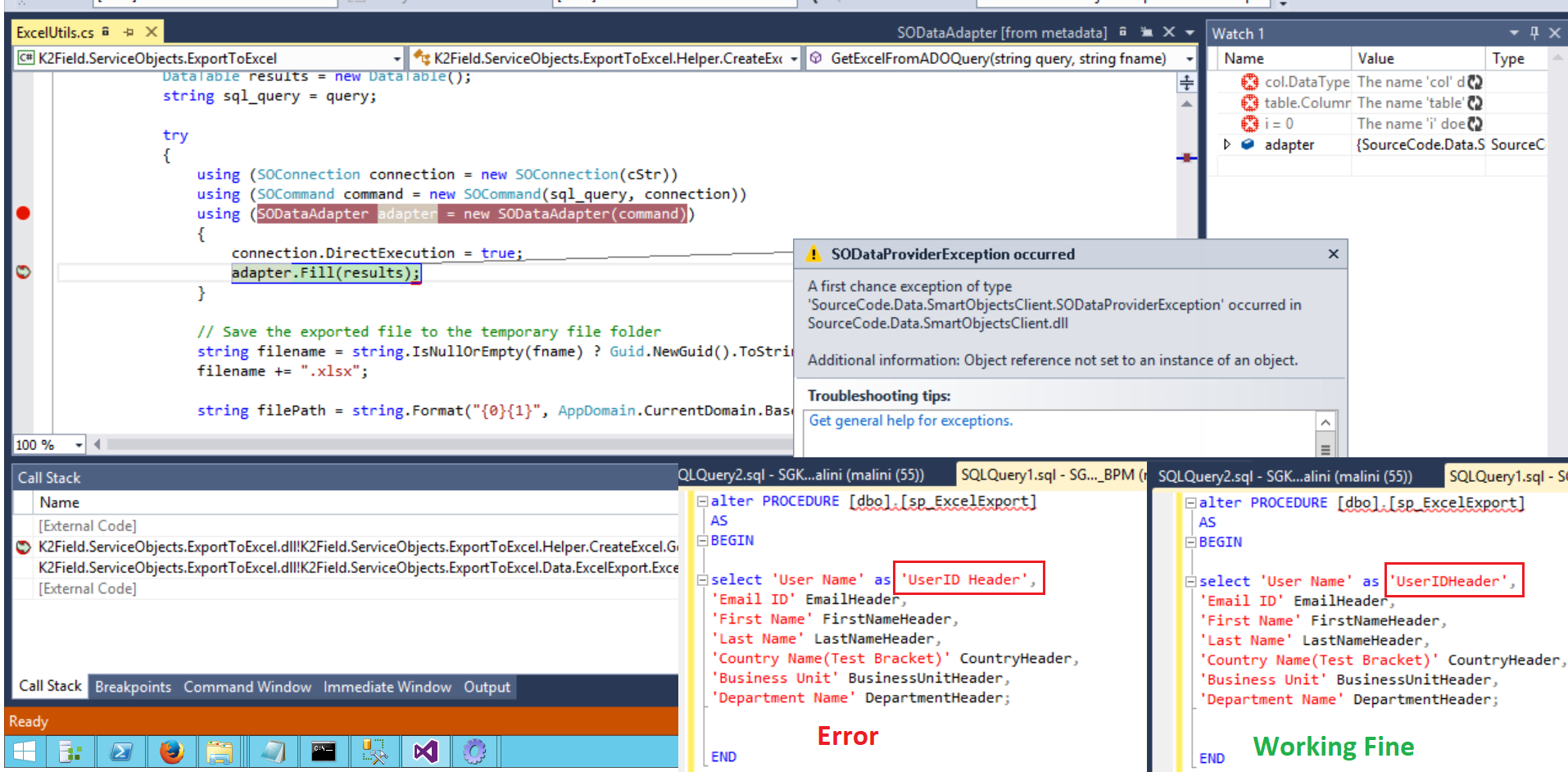Select the Call Stack bottom tab

pyautogui.click(x=50, y=686)
